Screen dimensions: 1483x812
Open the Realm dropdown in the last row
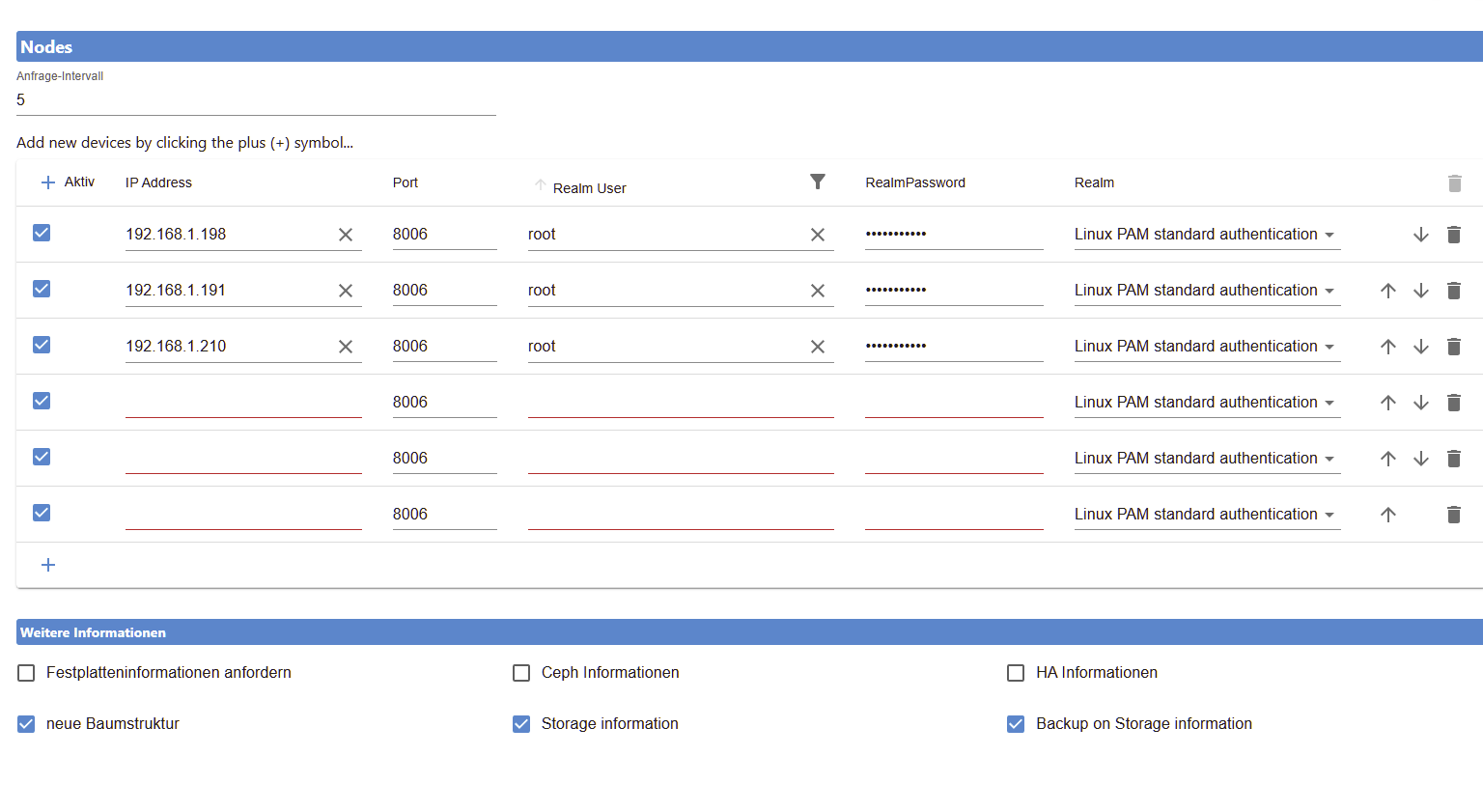tap(1205, 515)
